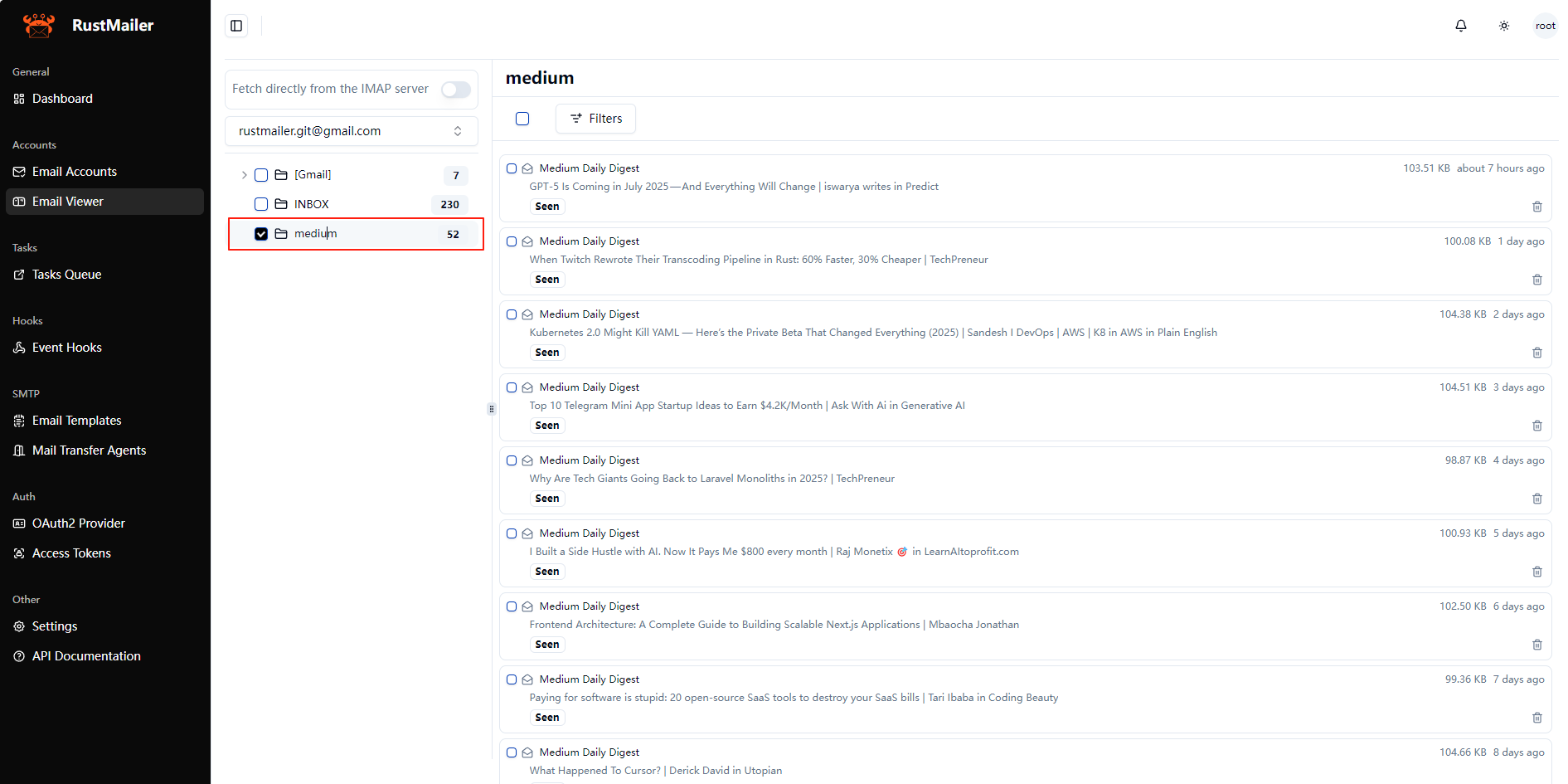The image size is (1568, 784).
Task: Select the Frontend Architecture email checkbox
Action: pos(512,606)
